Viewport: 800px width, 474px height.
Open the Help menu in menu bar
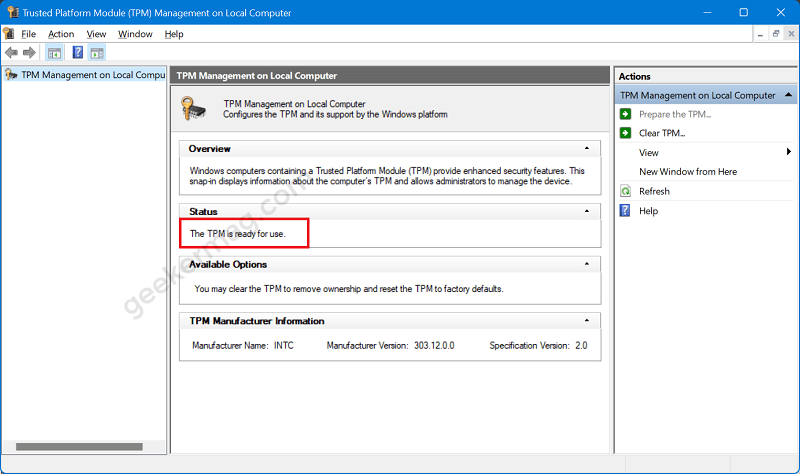[x=174, y=34]
